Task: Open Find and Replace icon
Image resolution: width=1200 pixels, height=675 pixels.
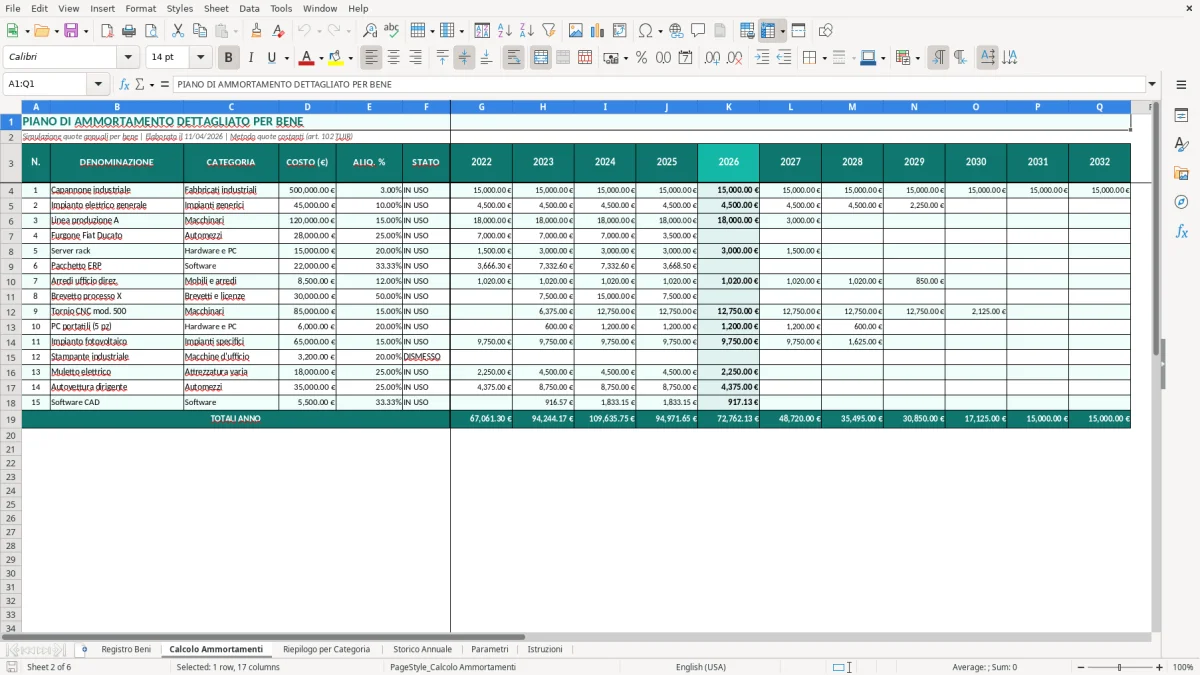Action: (369, 31)
